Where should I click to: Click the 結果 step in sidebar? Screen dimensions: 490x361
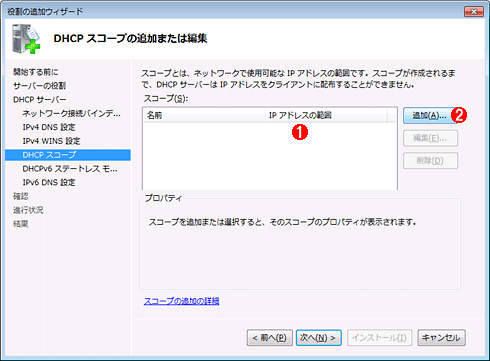21,224
